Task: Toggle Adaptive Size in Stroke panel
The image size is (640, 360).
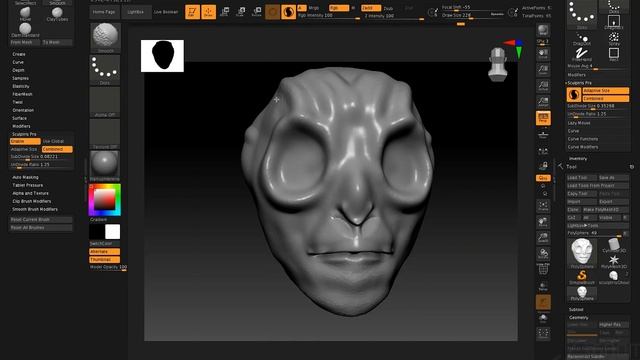Action: coord(606,91)
